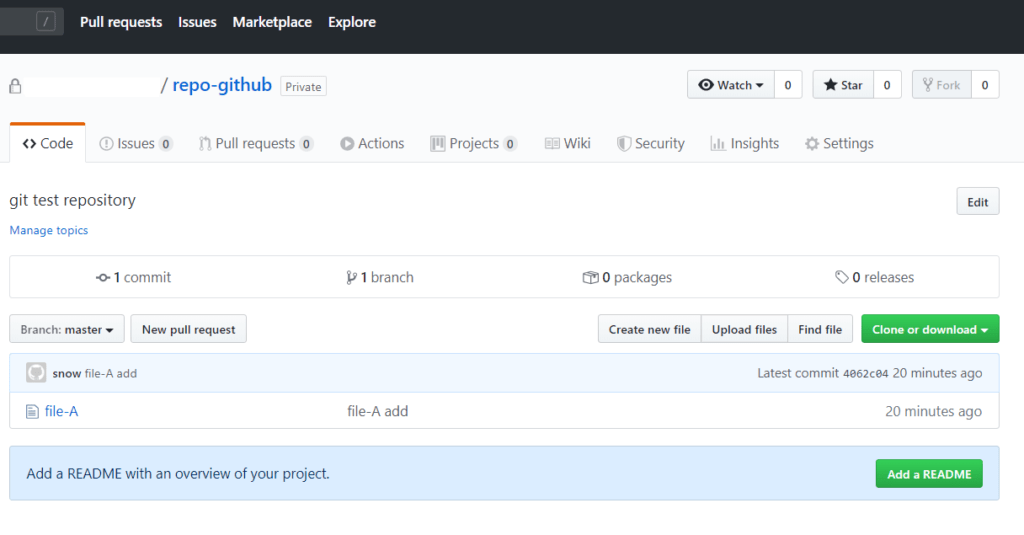1024x535 pixels.
Task: Click the Insights tab graph icon
Action: coord(718,144)
